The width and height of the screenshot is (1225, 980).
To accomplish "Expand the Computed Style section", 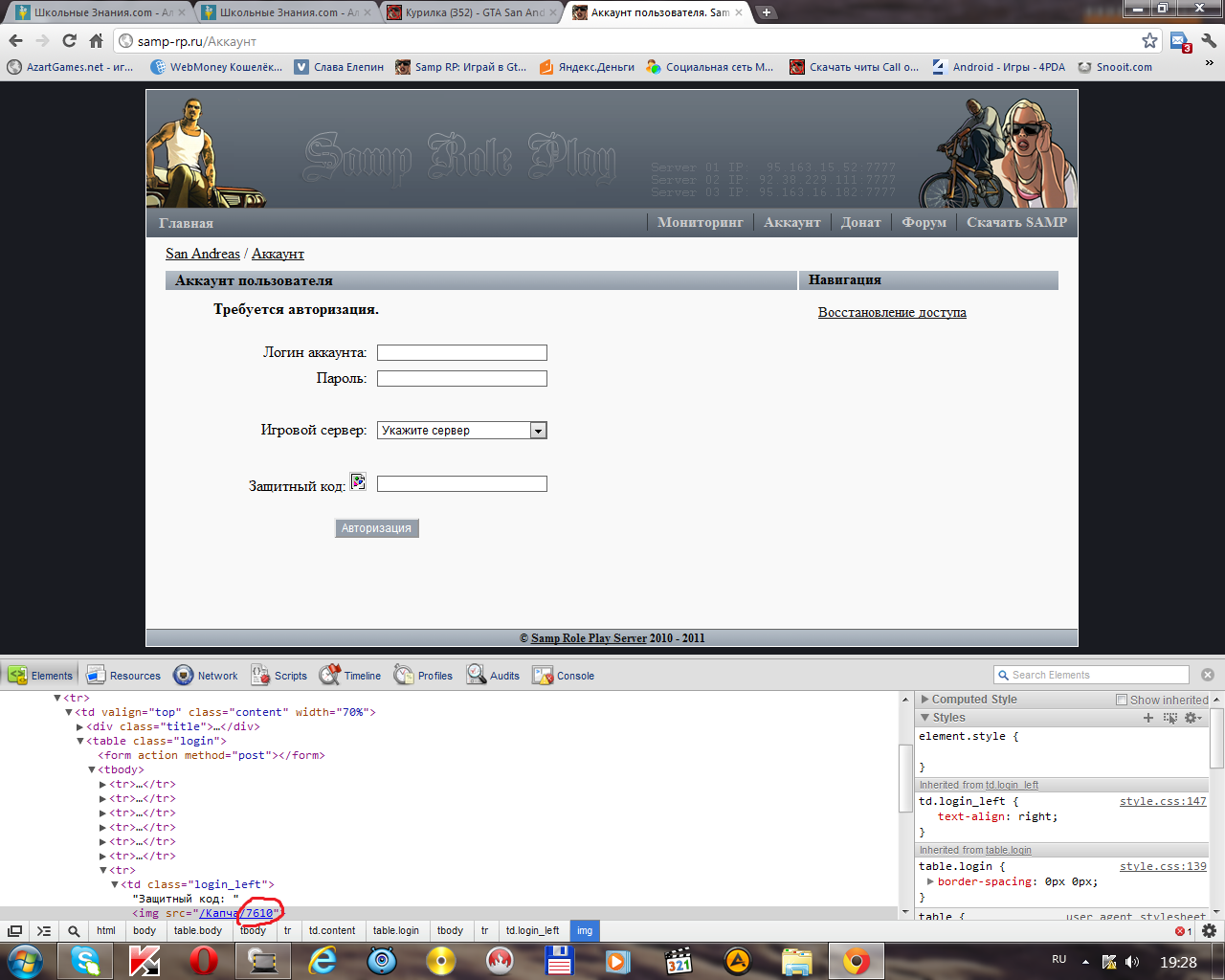I will point(925,700).
